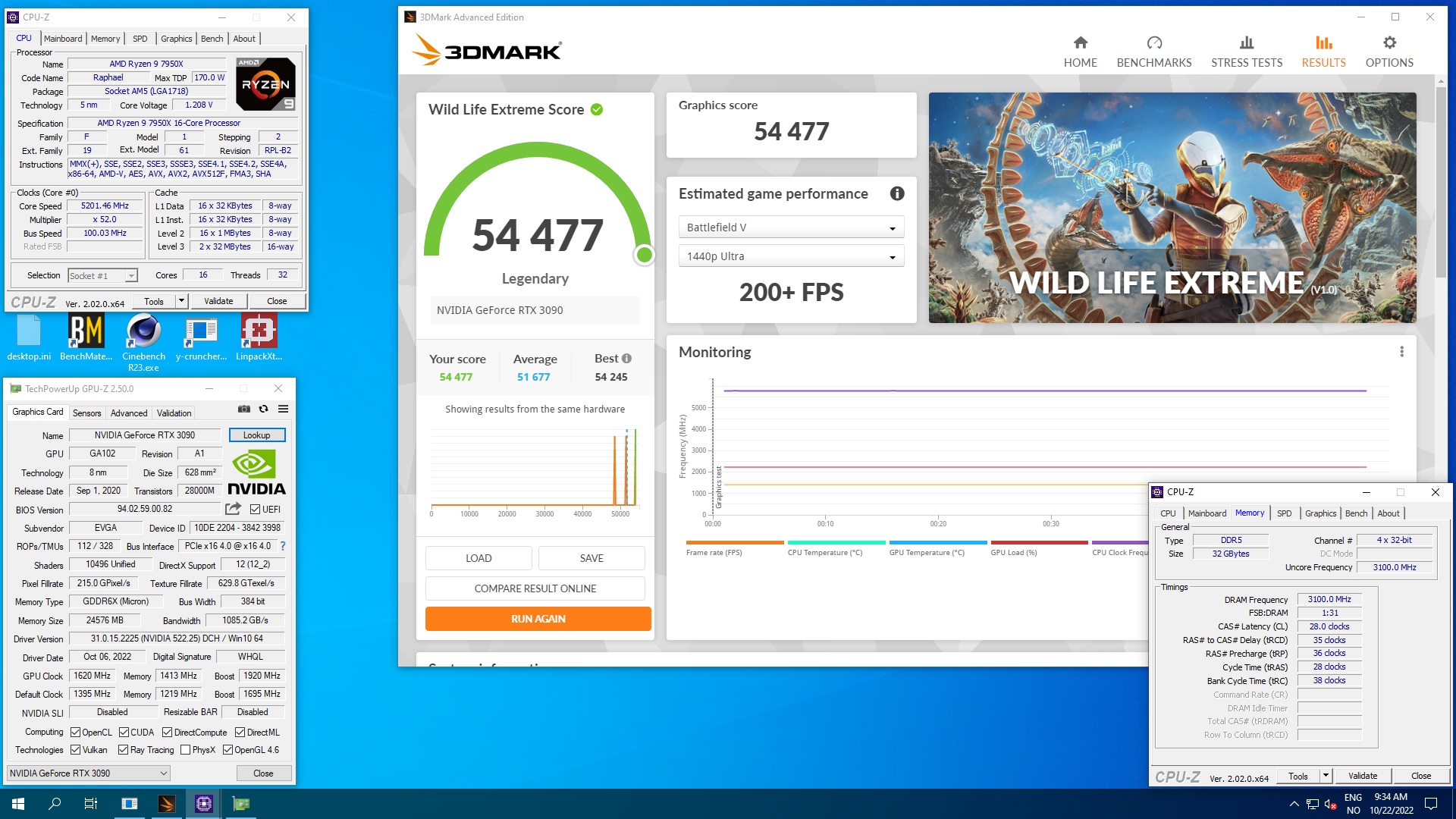
Task: Switch to SPD tab in CPU-Z Memory window
Action: pyautogui.click(x=1284, y=513)
